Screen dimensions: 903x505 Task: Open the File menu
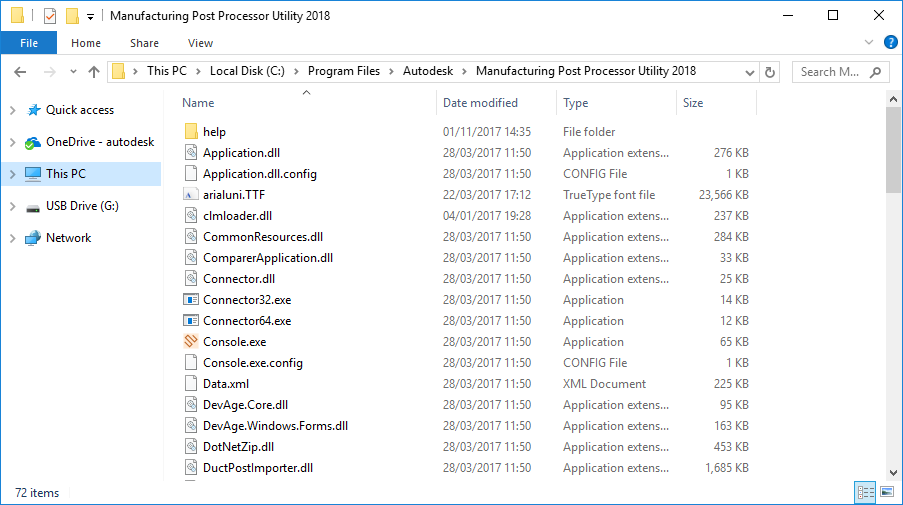point(29,43)
